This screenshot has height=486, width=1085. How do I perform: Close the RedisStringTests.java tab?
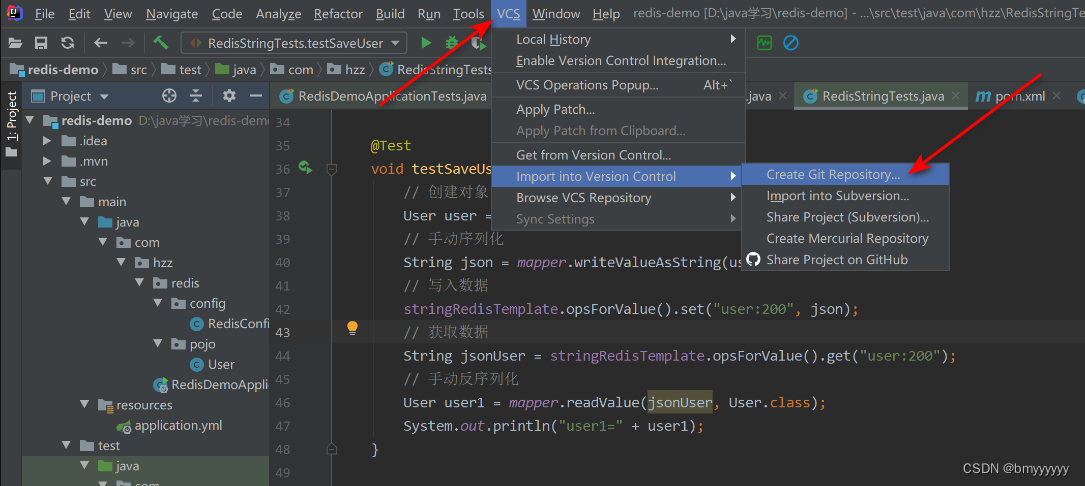click(x=956, y=96)
